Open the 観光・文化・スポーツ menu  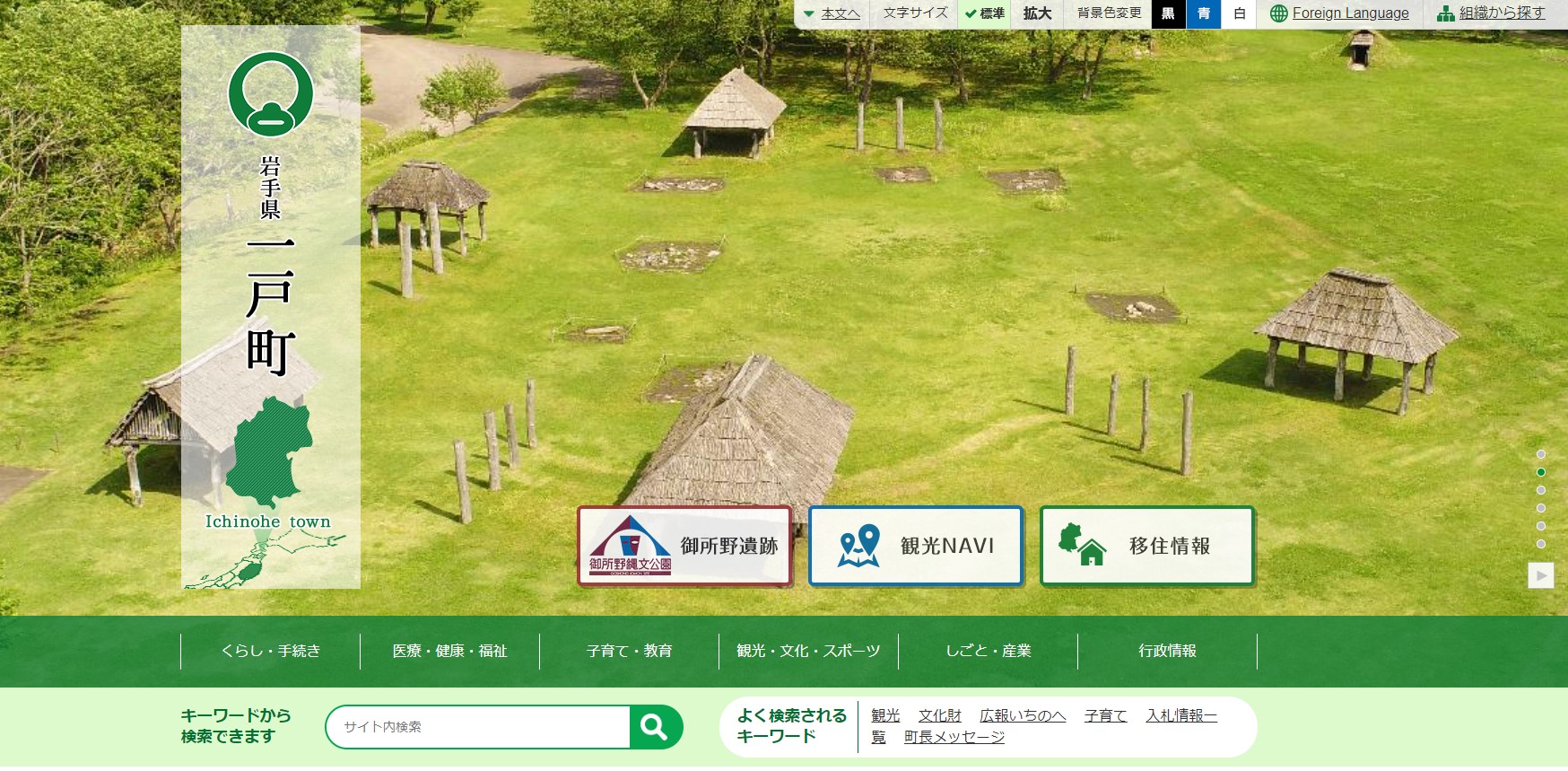point(809,651)
